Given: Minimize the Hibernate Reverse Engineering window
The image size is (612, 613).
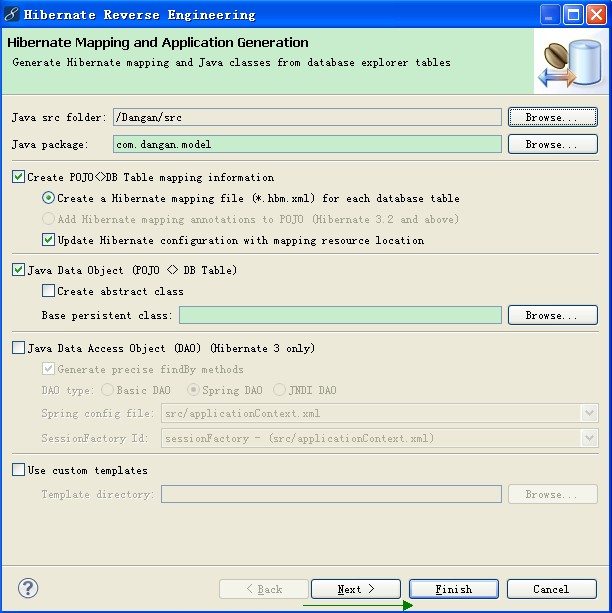Looking at the screenshot, I should click(549, 15).
